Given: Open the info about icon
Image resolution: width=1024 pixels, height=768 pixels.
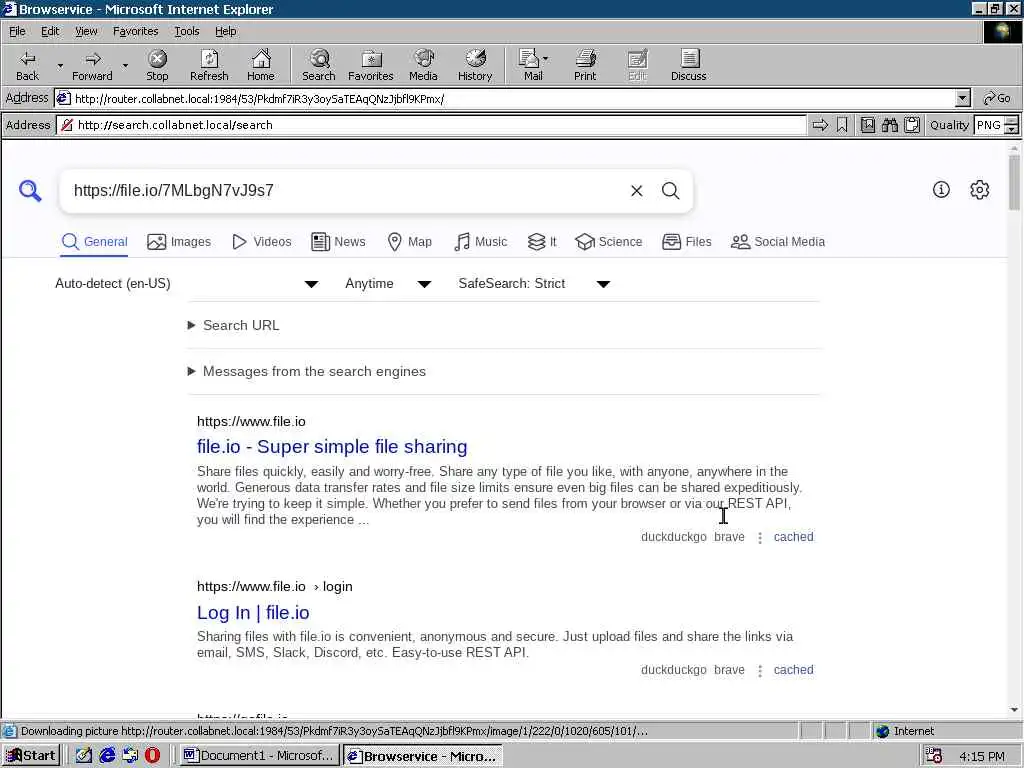Looking at the screenshot, I should [941, 189].
